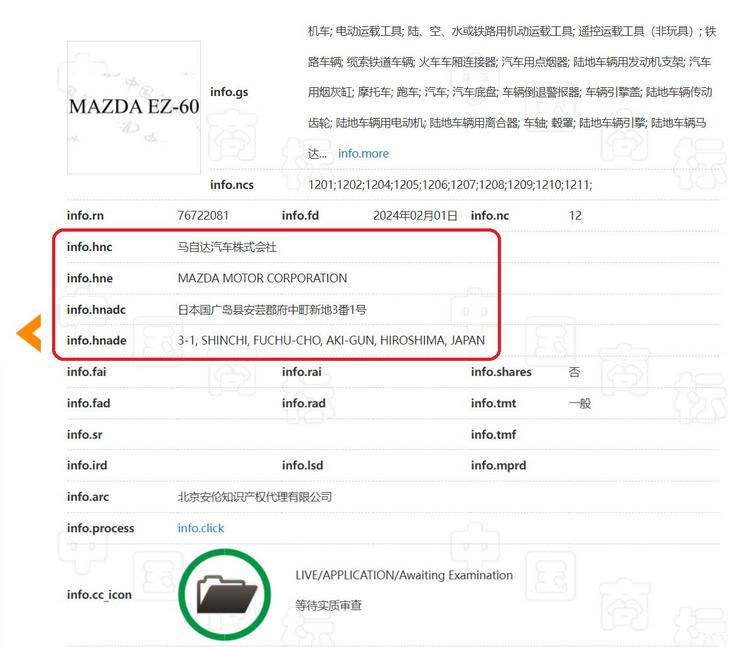The image size is (744, 647).
Task: Expand goods list via info.more link
Action: click(x=363, y=153)
